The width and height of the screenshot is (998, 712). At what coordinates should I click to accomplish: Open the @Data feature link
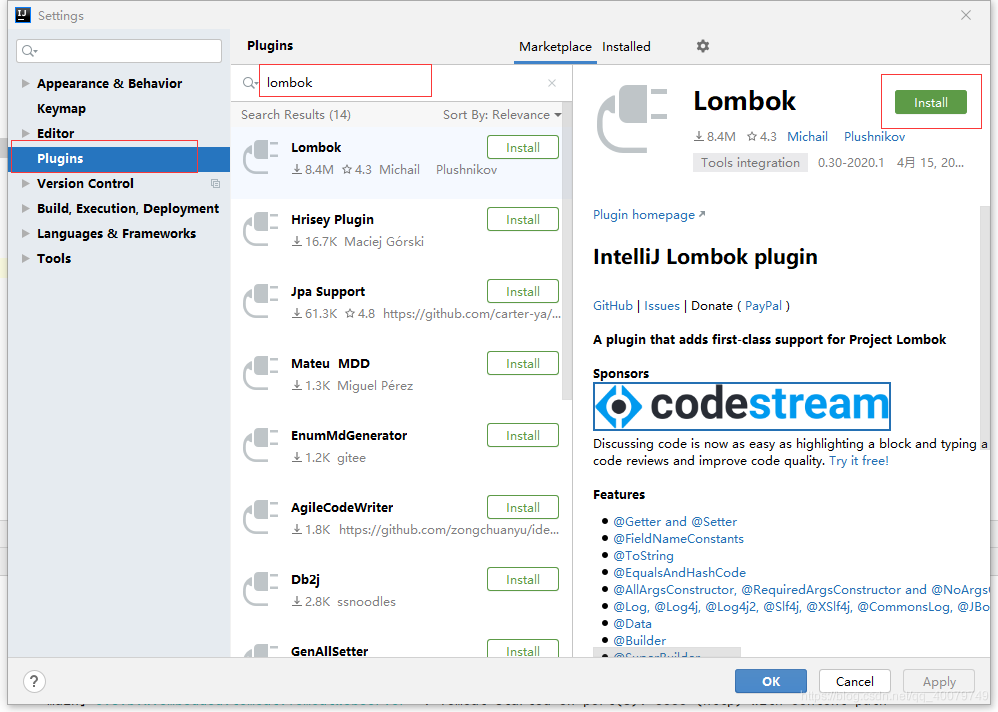632,624
